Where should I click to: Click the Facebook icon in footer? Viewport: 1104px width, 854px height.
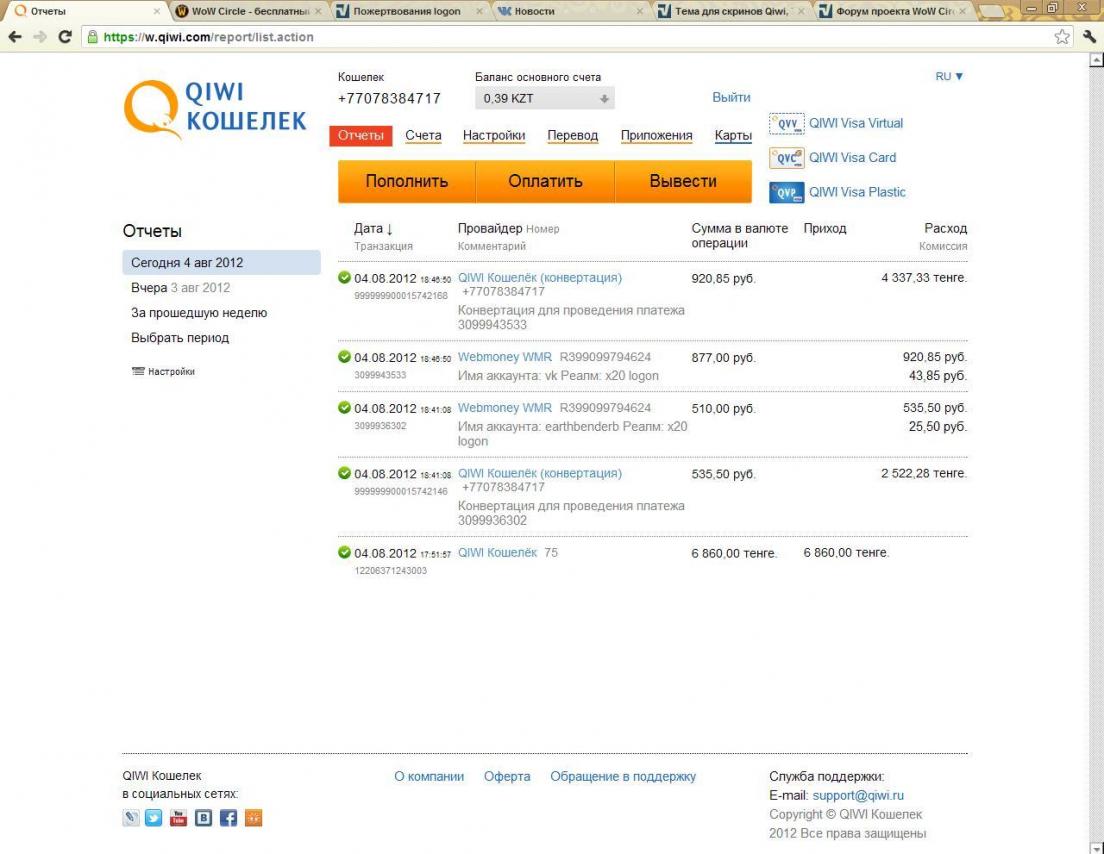pyautogui.click(x=228, y=818)
